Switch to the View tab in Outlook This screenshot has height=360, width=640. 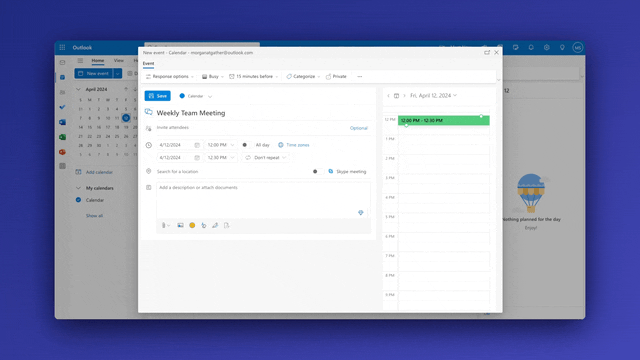[x=119, y=60]
